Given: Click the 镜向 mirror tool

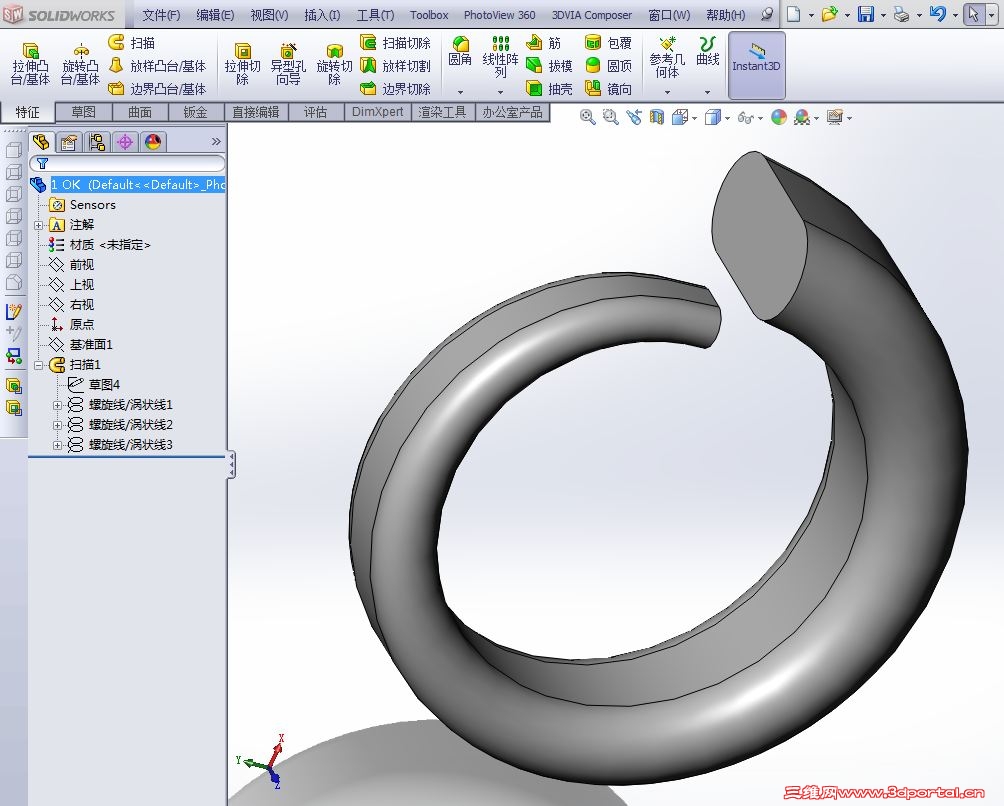Looking at the screenshot, I should coord(608,89).
